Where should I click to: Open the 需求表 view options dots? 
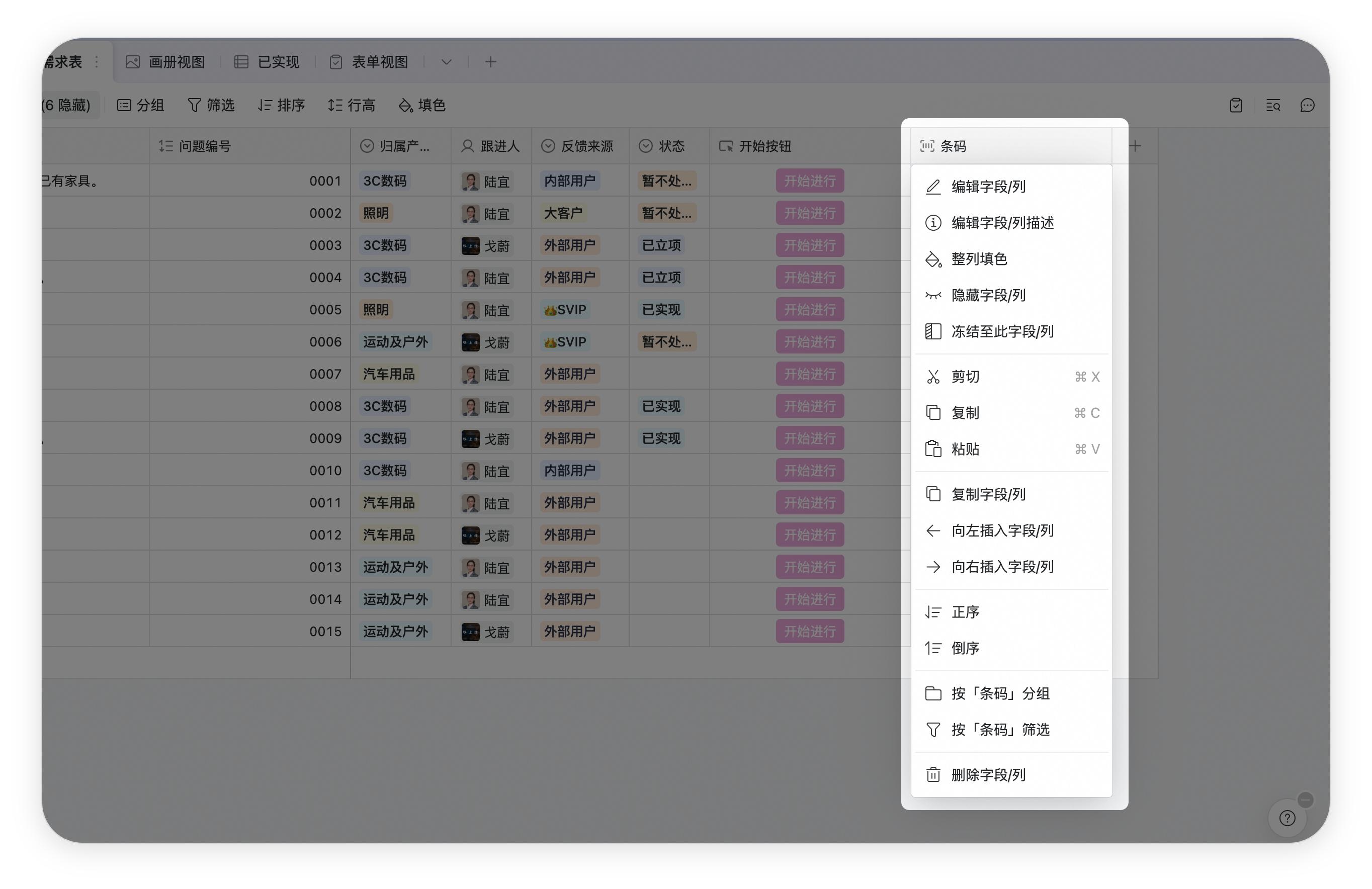click(x=96, y=62)
